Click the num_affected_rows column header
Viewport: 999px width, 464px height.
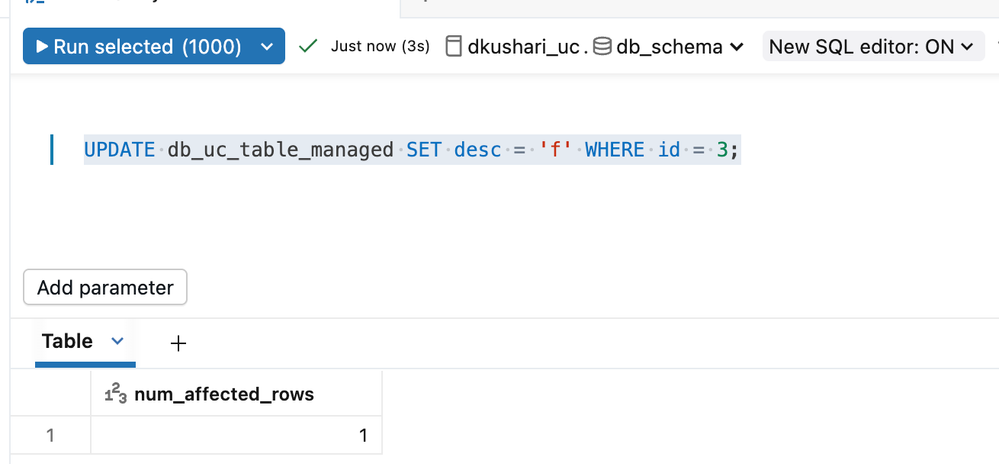pyautogui.click(x=224, y=395)
